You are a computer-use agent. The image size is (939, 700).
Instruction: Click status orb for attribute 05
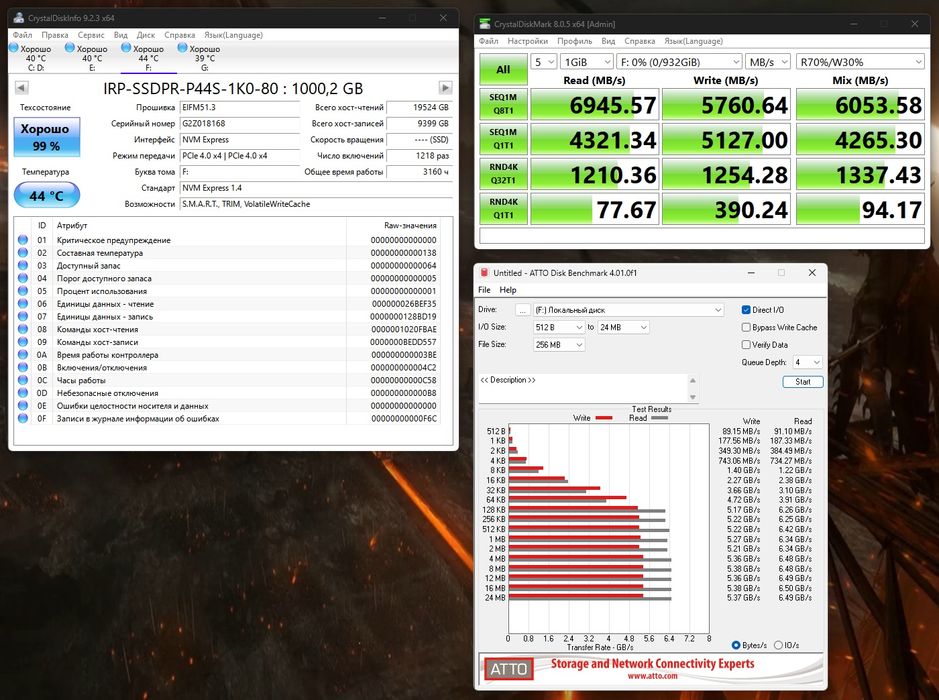click(23, 291)
